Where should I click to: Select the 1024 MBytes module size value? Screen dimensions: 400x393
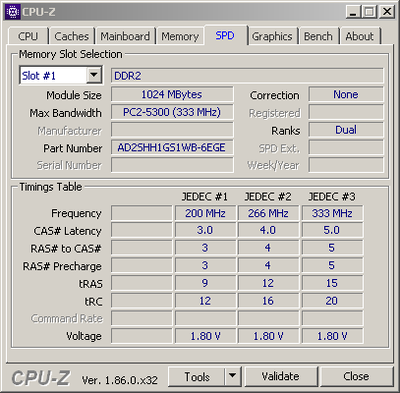pos(172,94)
